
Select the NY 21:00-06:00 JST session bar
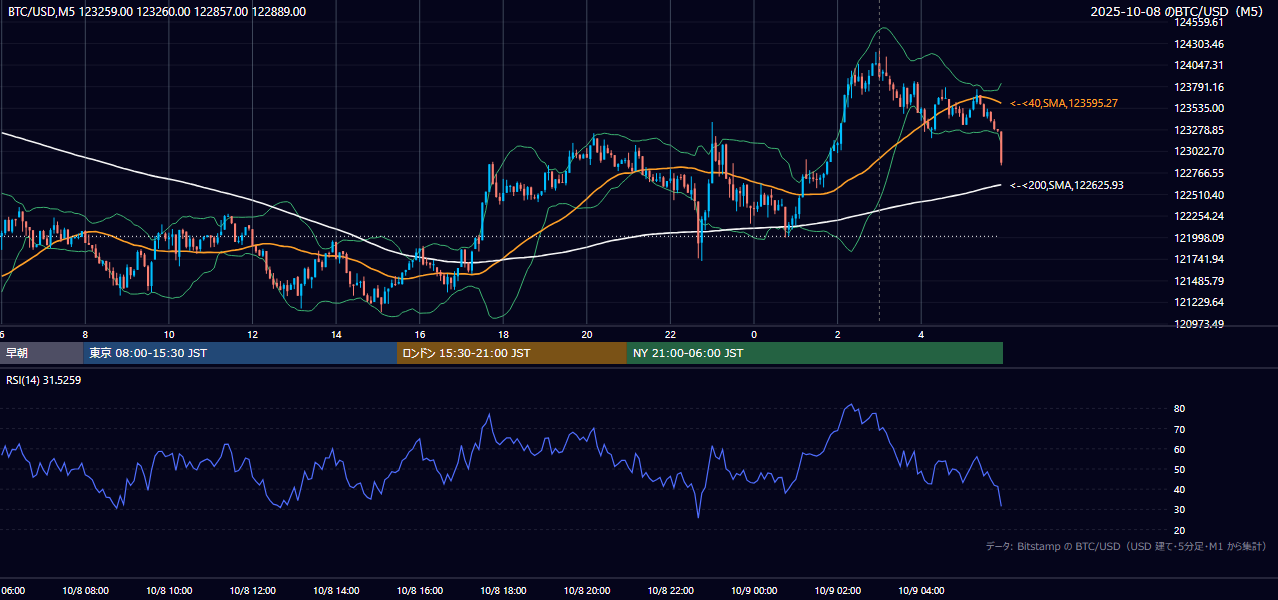point(815,353)
